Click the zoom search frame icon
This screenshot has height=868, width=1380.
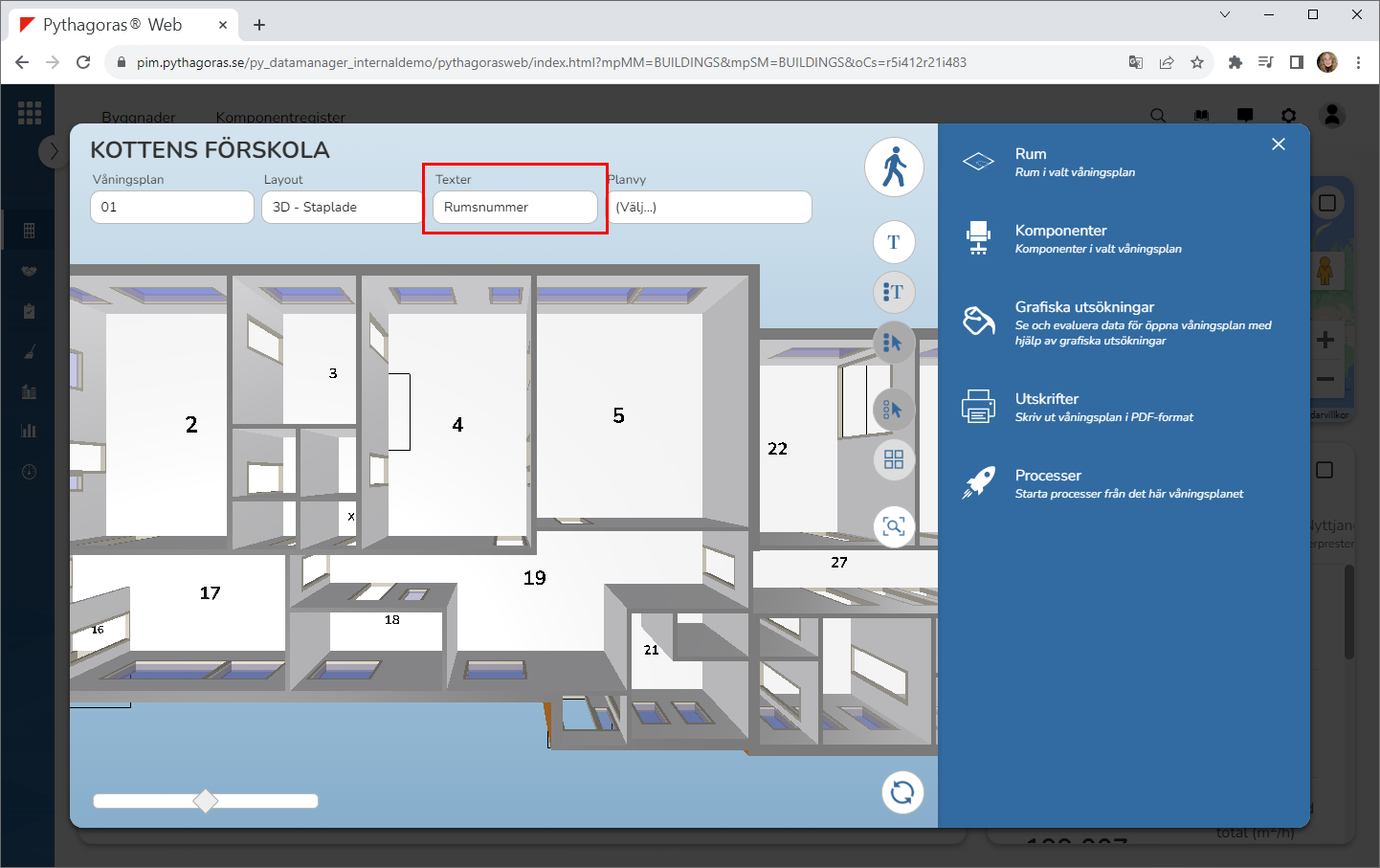point(894,526)
